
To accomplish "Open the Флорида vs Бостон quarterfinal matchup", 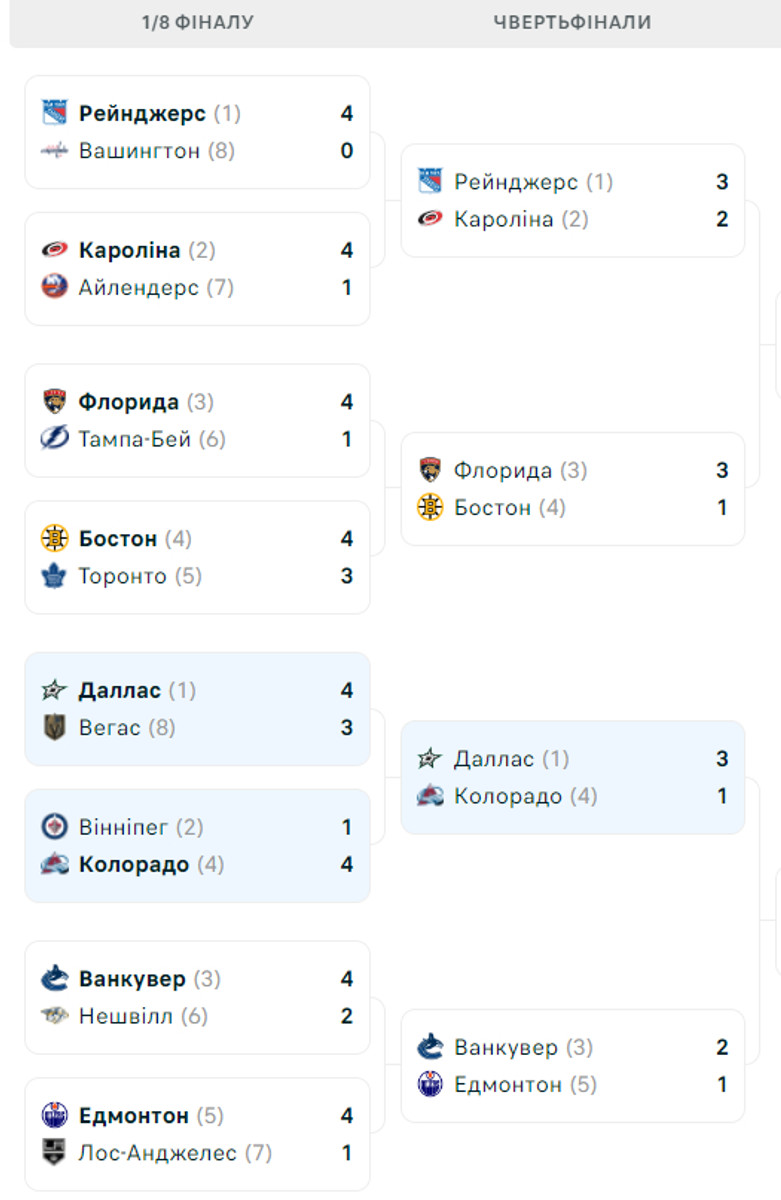I will click(573, 489).
